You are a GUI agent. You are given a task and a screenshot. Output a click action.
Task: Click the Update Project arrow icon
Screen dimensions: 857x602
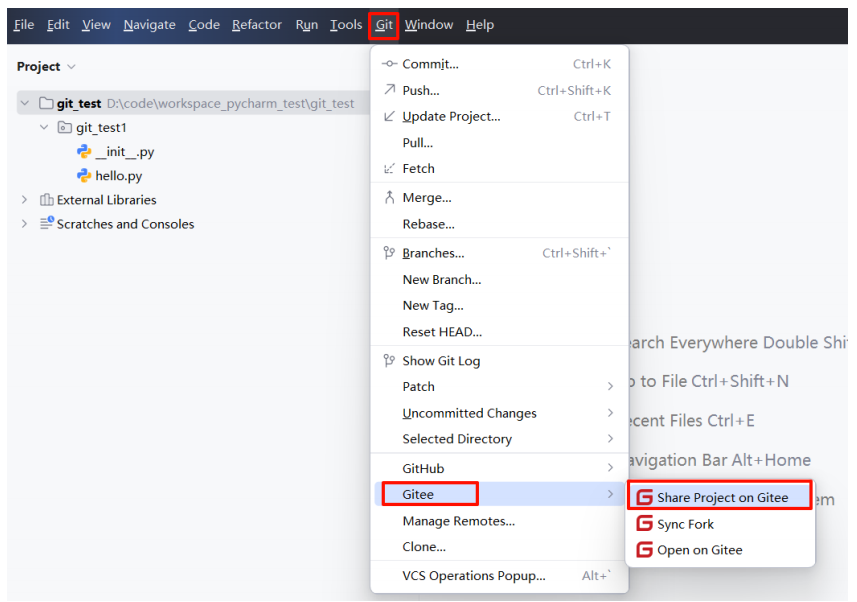389,116
